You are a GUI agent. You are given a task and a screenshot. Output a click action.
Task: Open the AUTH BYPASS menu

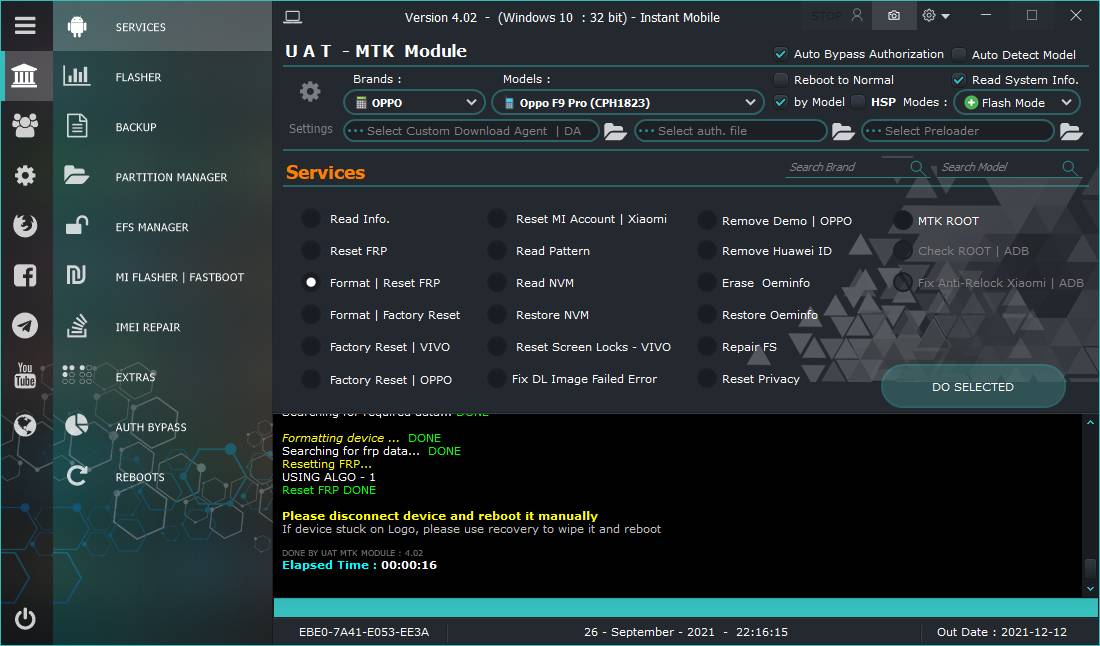click(x=163, y=426)
